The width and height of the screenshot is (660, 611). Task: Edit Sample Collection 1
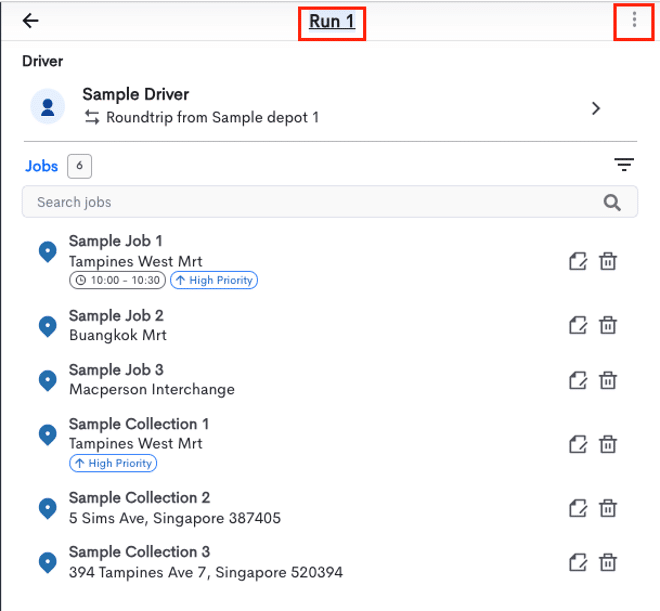[x=578, y=444]
